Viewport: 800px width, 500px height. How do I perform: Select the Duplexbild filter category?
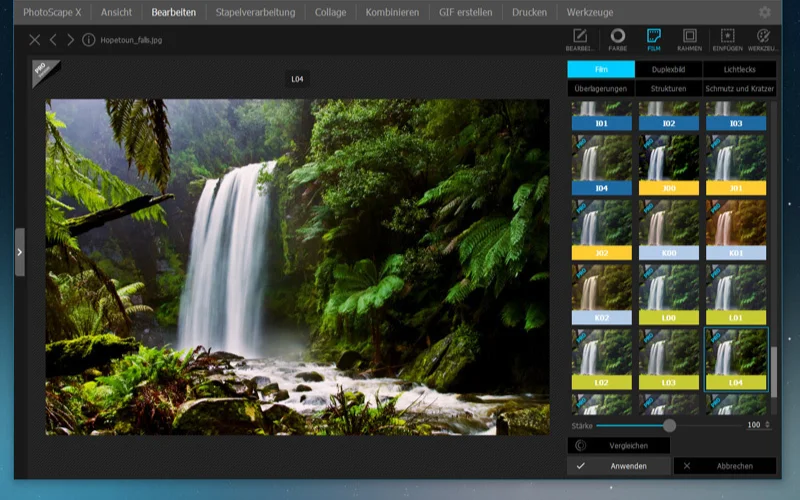(x=668, y=70)
